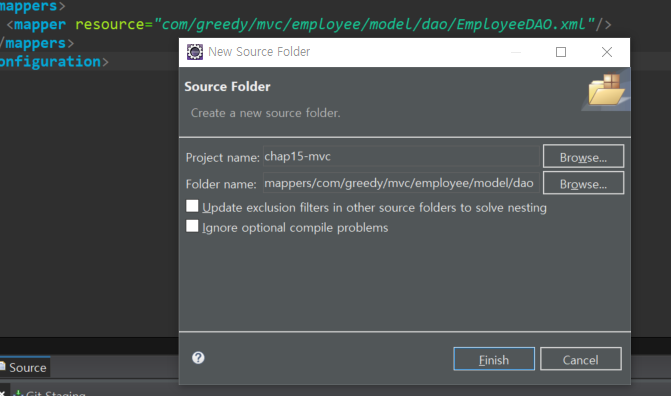Edit the Folder name field
The width and height of the screenshot is (671, 396).
tap(401, 183)
